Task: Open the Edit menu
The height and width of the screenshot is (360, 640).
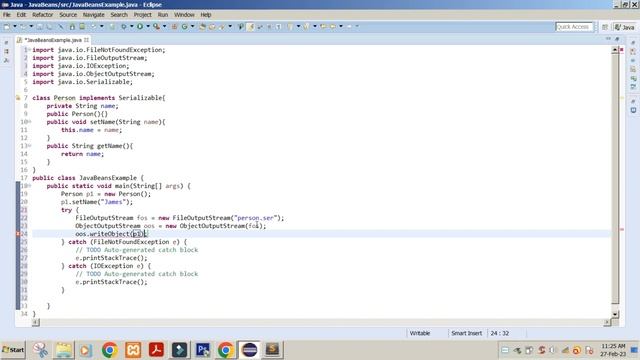Action: [21, 15]
